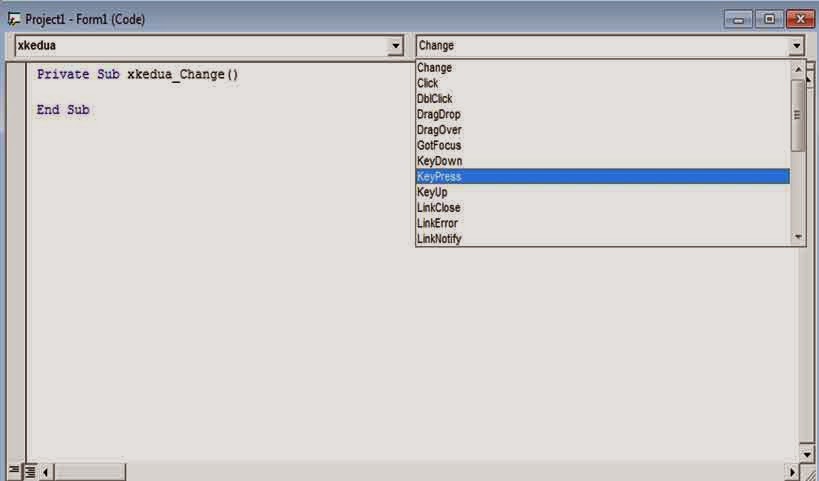Click the window resize grip corner

tap(809, 474)
